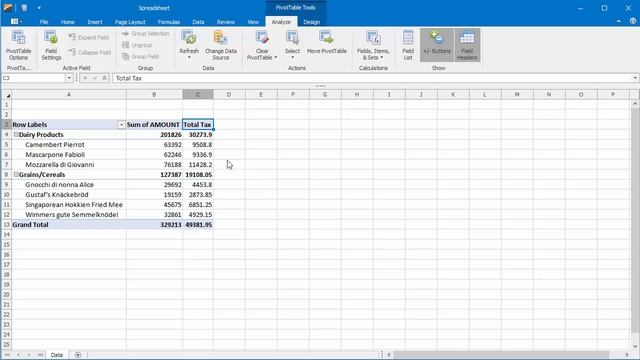The width and height of the screenshot is (640, 360).
Task: Select the Mozzarella di Giovanni cell
Action: pyautogui.click(x=69, y=164)
